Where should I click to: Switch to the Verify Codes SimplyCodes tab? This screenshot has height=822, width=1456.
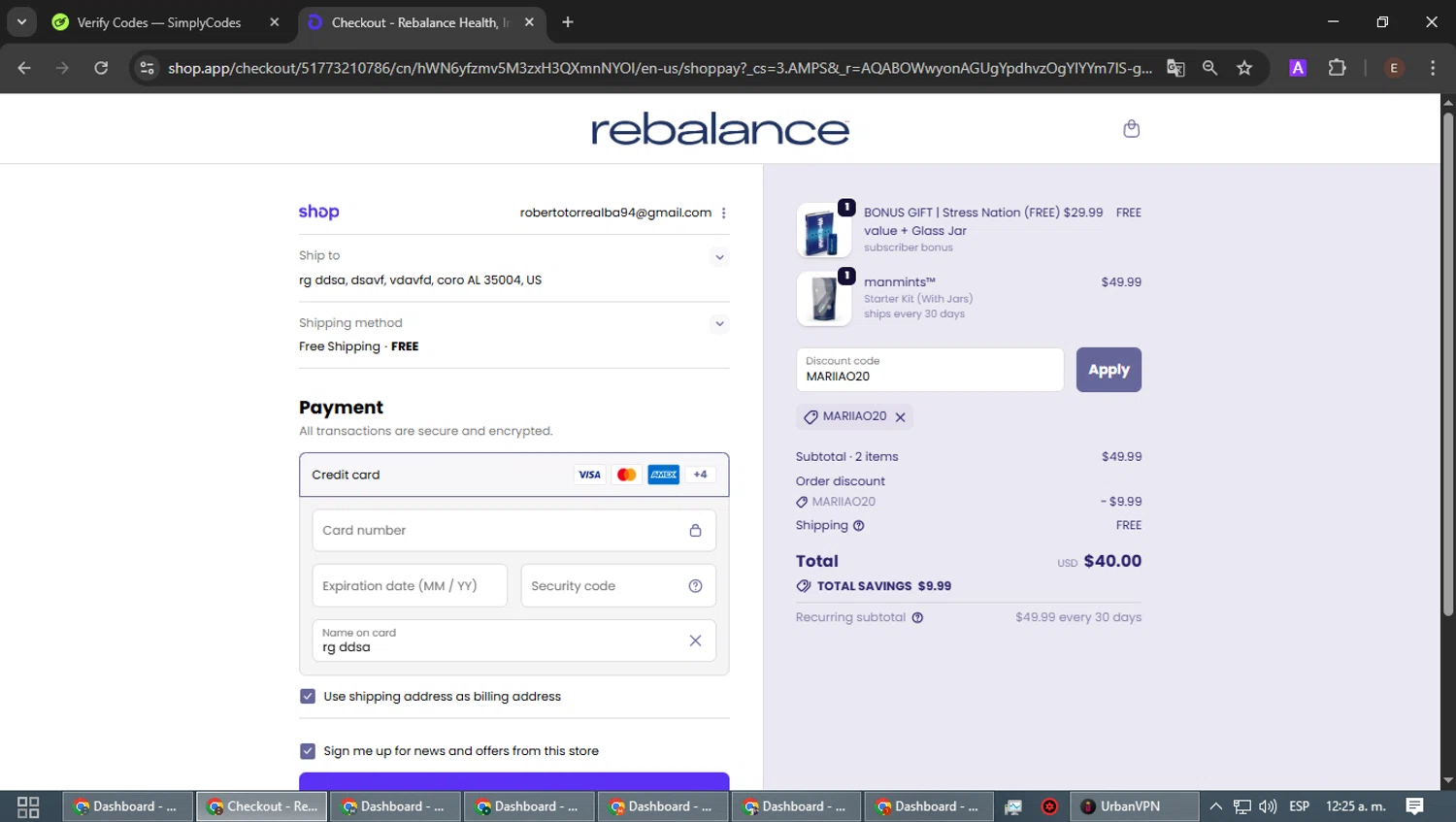point(166,22)
